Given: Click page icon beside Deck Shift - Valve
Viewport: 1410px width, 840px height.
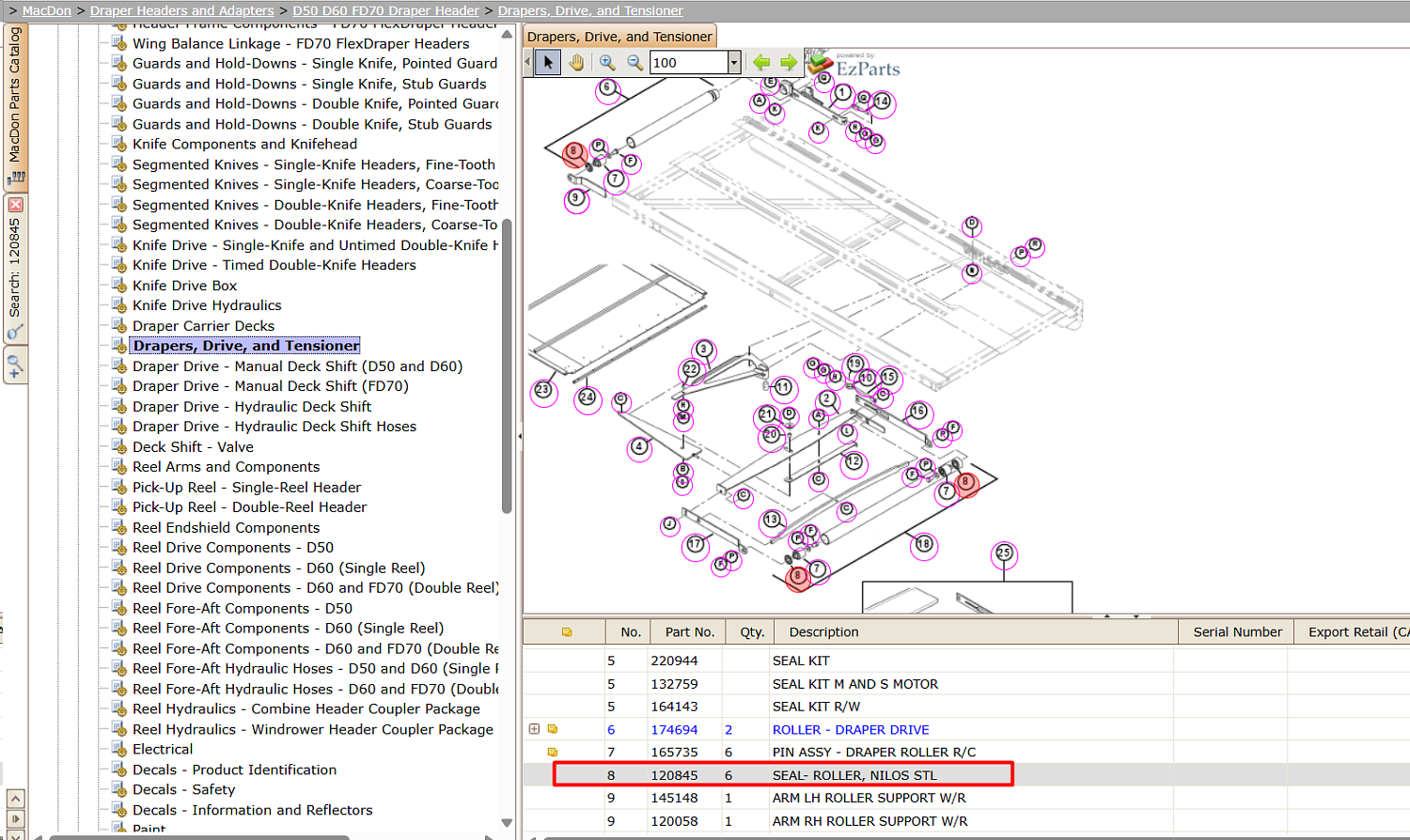Looking at the screenshot, I should (x=119, y=447).
